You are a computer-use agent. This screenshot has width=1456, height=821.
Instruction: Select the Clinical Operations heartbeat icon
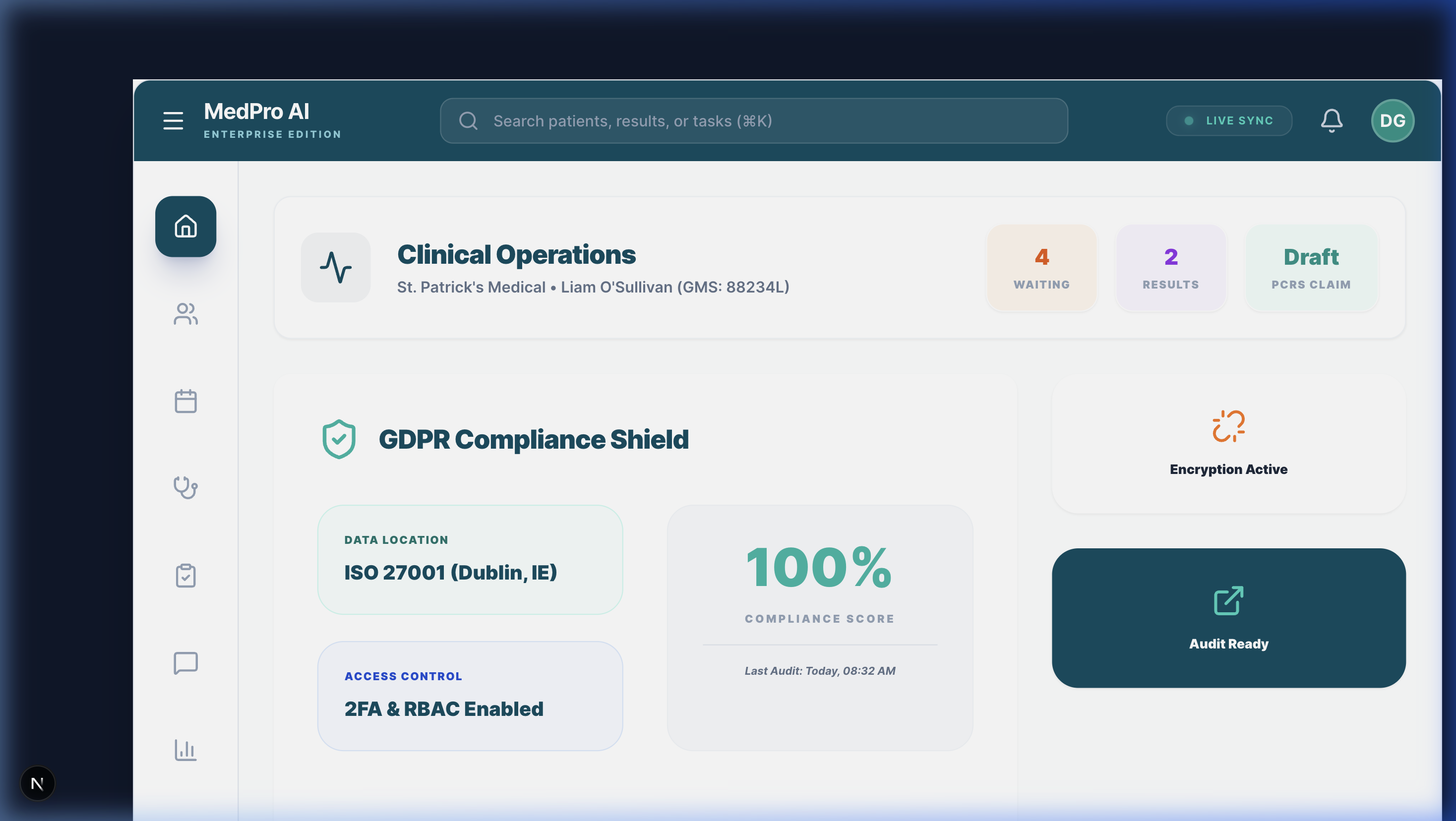(x=335, y=267)
